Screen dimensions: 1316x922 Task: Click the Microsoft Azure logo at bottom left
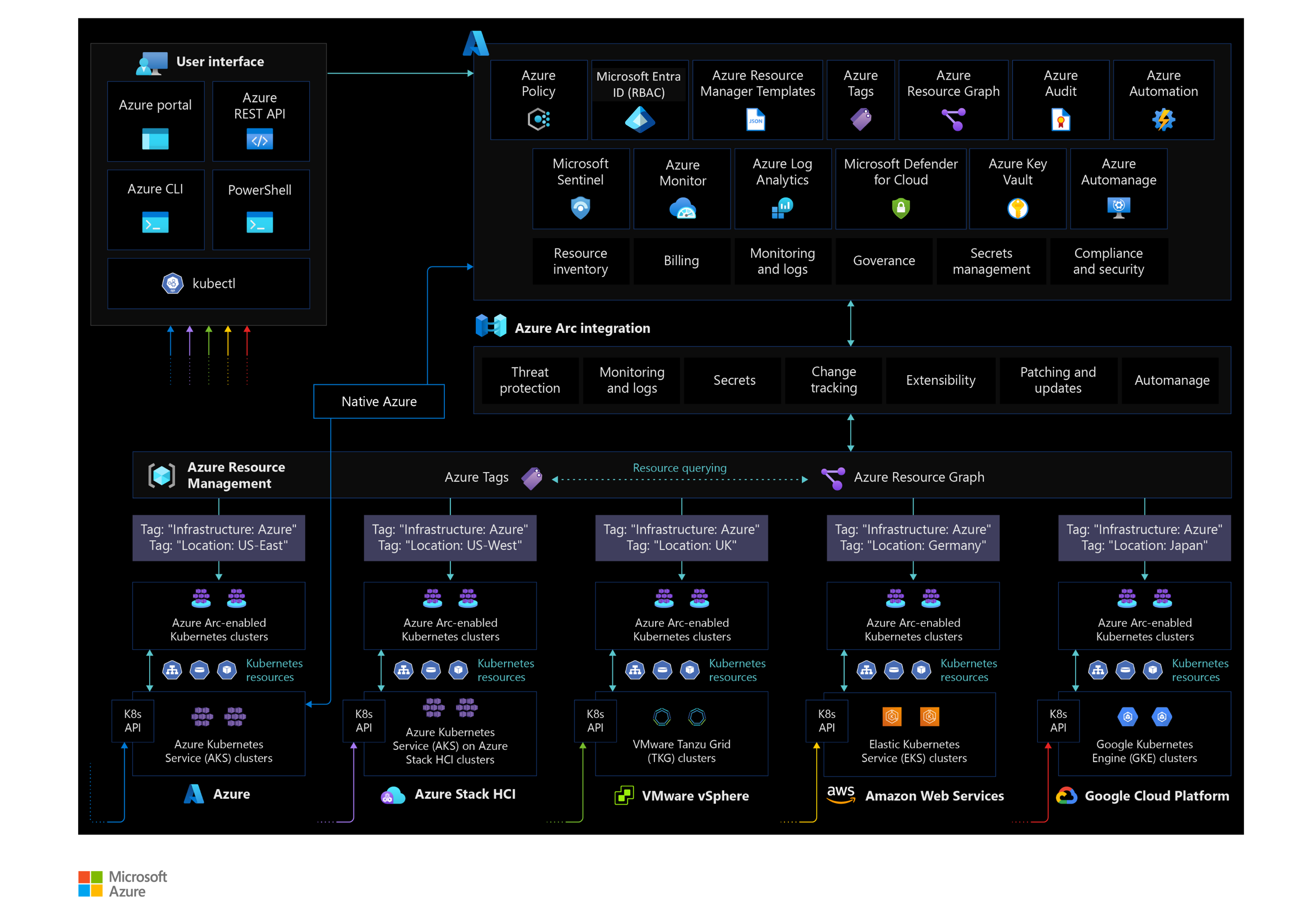pos(123,883)
